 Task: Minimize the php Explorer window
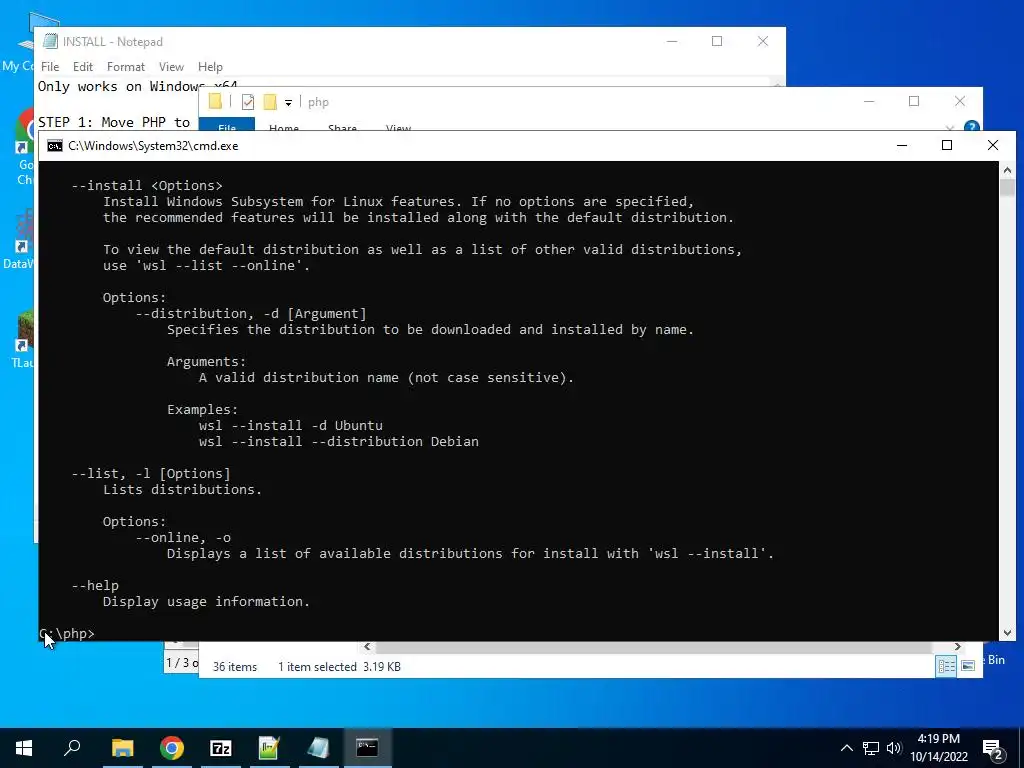[869, 101]
